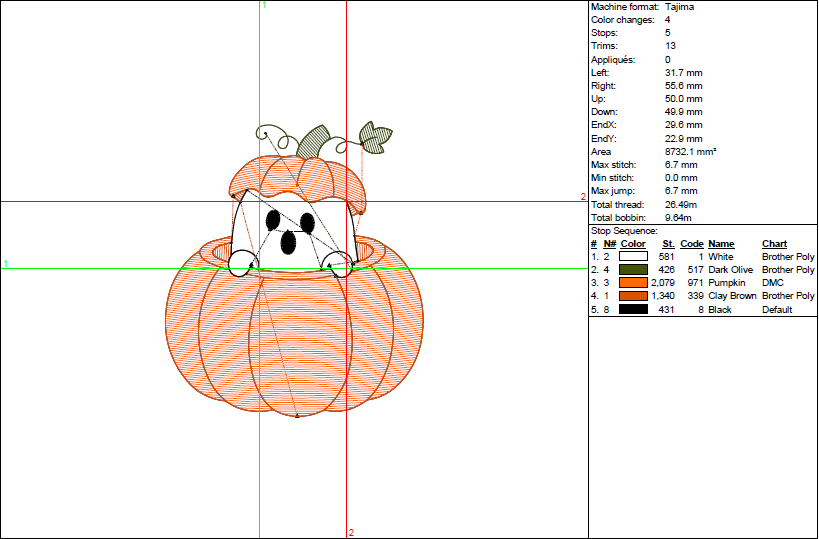
Task: Select the 'Clay Brown' thread name
Action: (x=732, y=296)
